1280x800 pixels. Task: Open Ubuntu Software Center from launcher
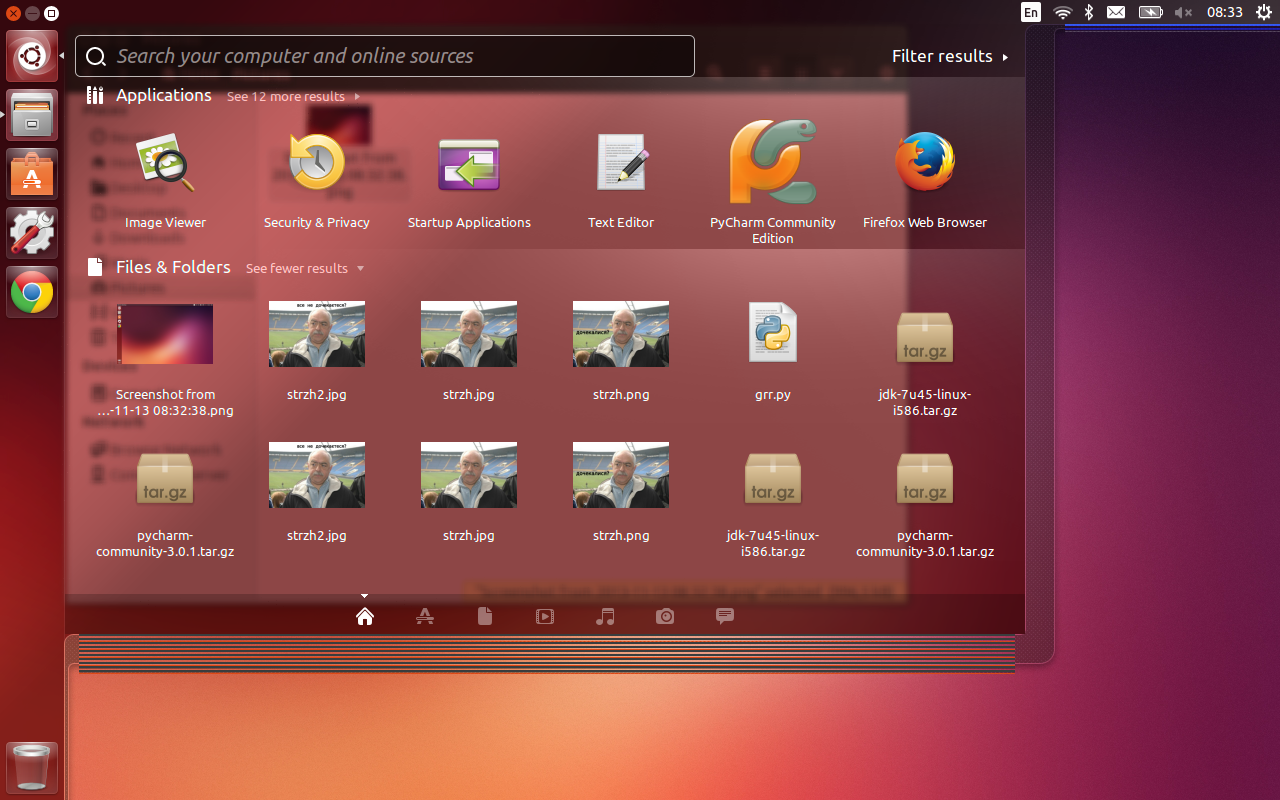point(32,175)
